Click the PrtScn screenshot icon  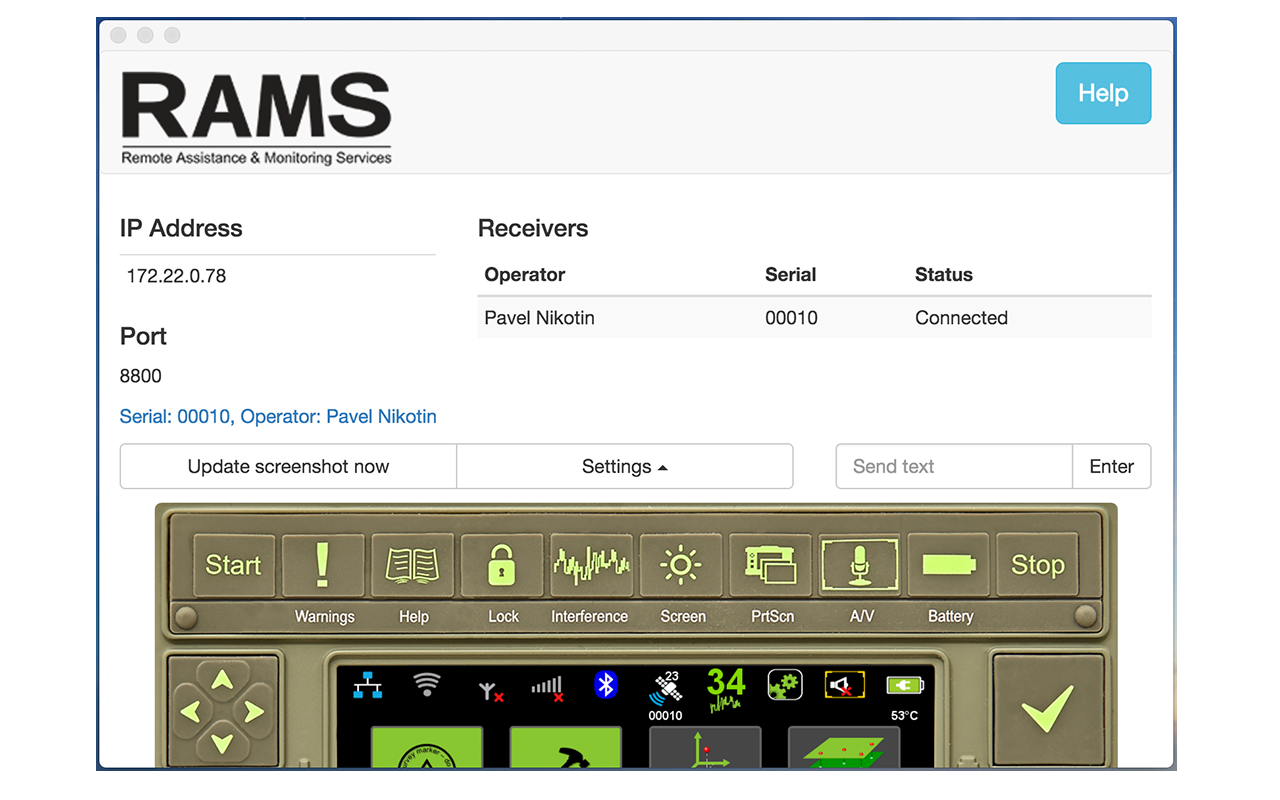pos(770,565)
